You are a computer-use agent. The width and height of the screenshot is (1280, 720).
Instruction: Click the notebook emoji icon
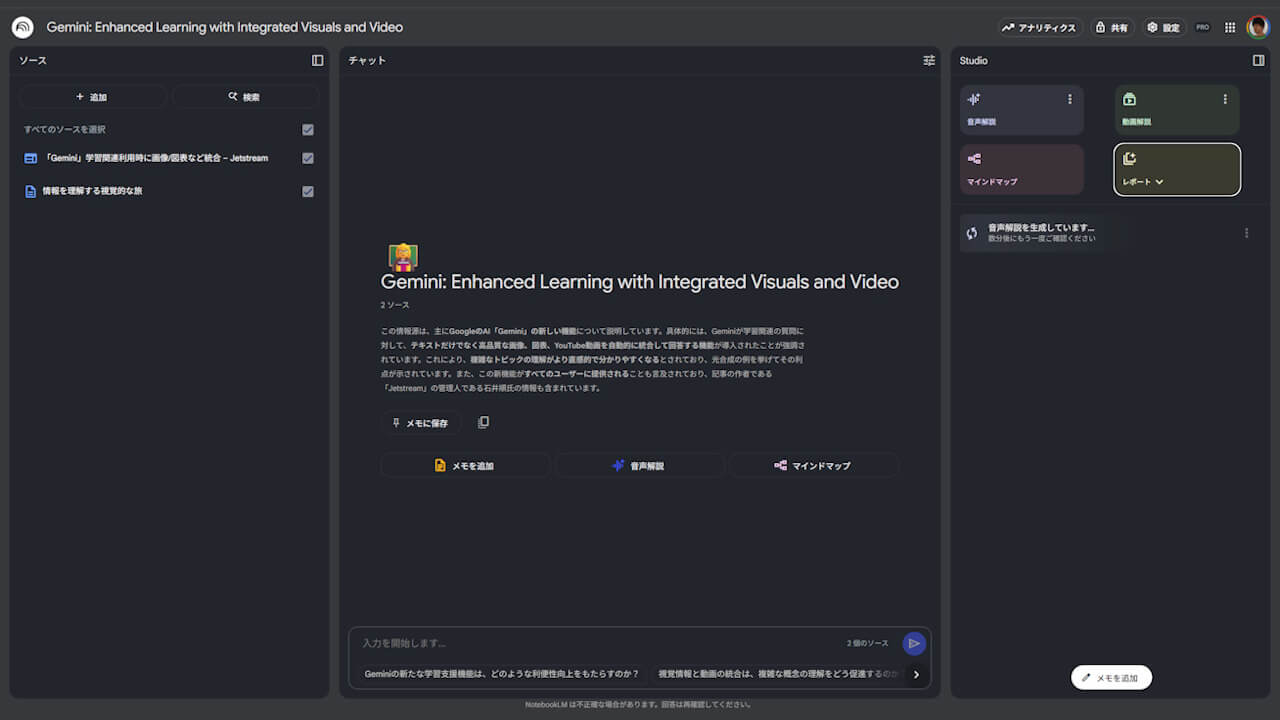pos(403,257)
